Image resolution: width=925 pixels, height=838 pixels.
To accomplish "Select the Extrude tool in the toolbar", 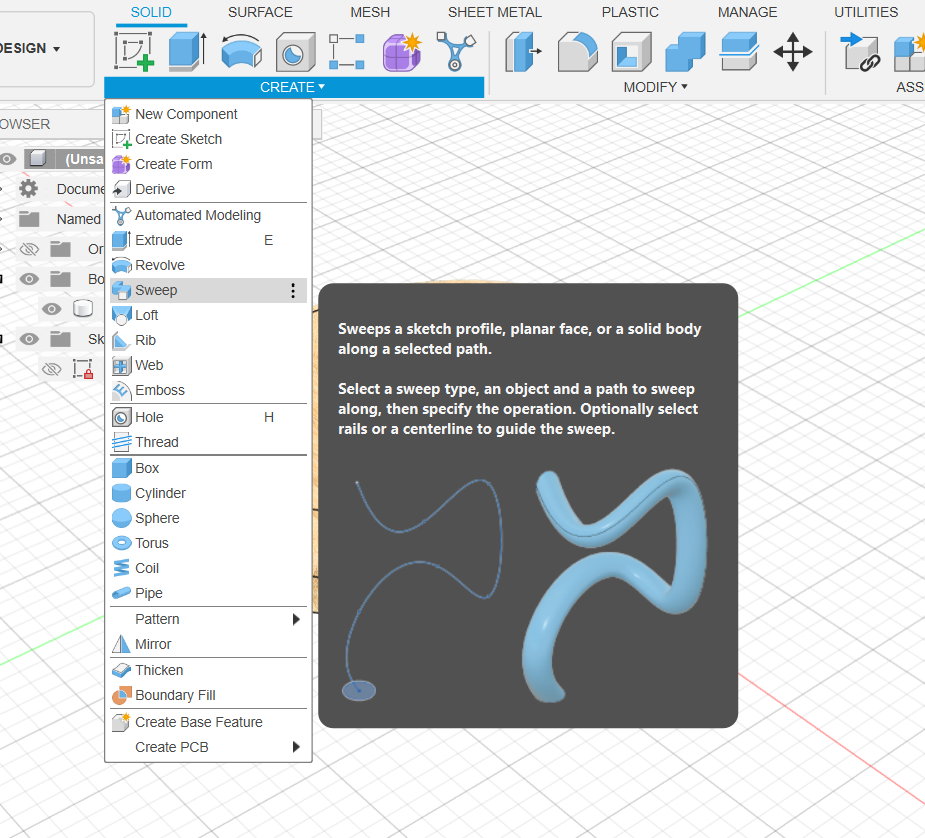I will (x=187, y=51).
